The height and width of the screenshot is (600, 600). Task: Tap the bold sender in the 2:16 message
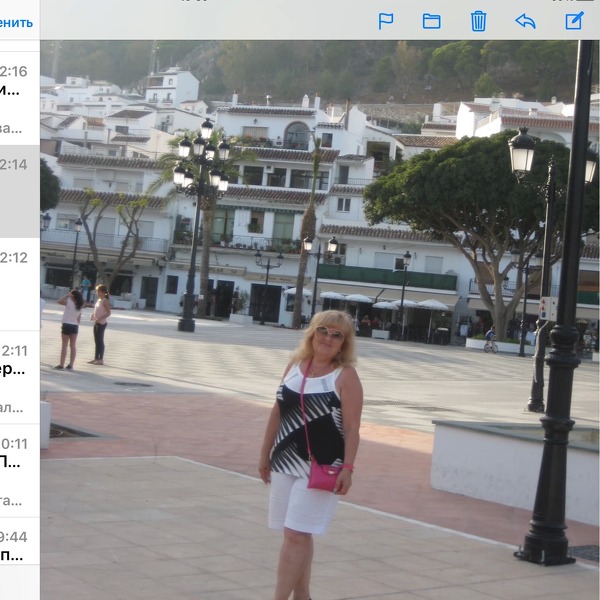pos(12,90)
